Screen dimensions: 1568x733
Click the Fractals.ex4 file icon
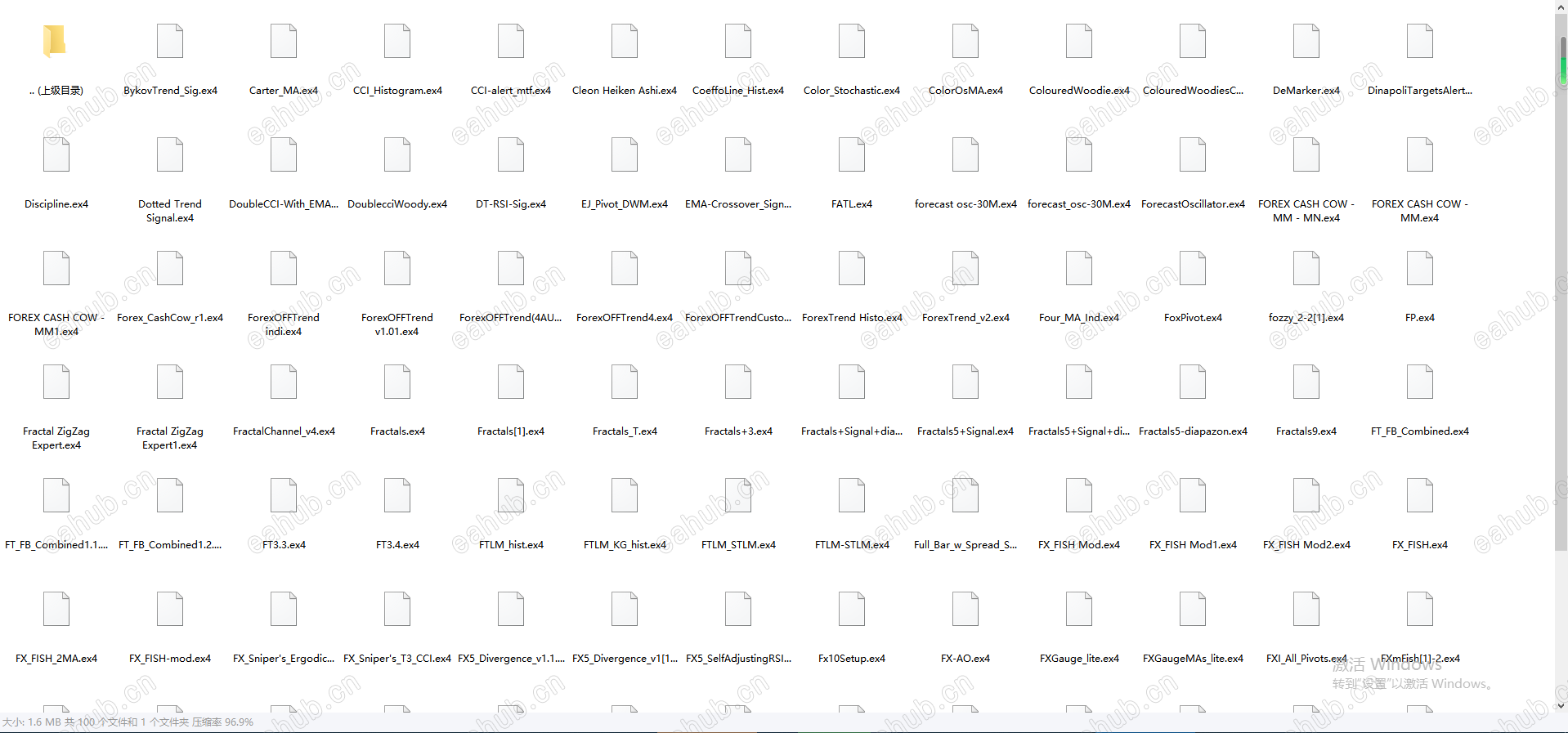(397, 382)
